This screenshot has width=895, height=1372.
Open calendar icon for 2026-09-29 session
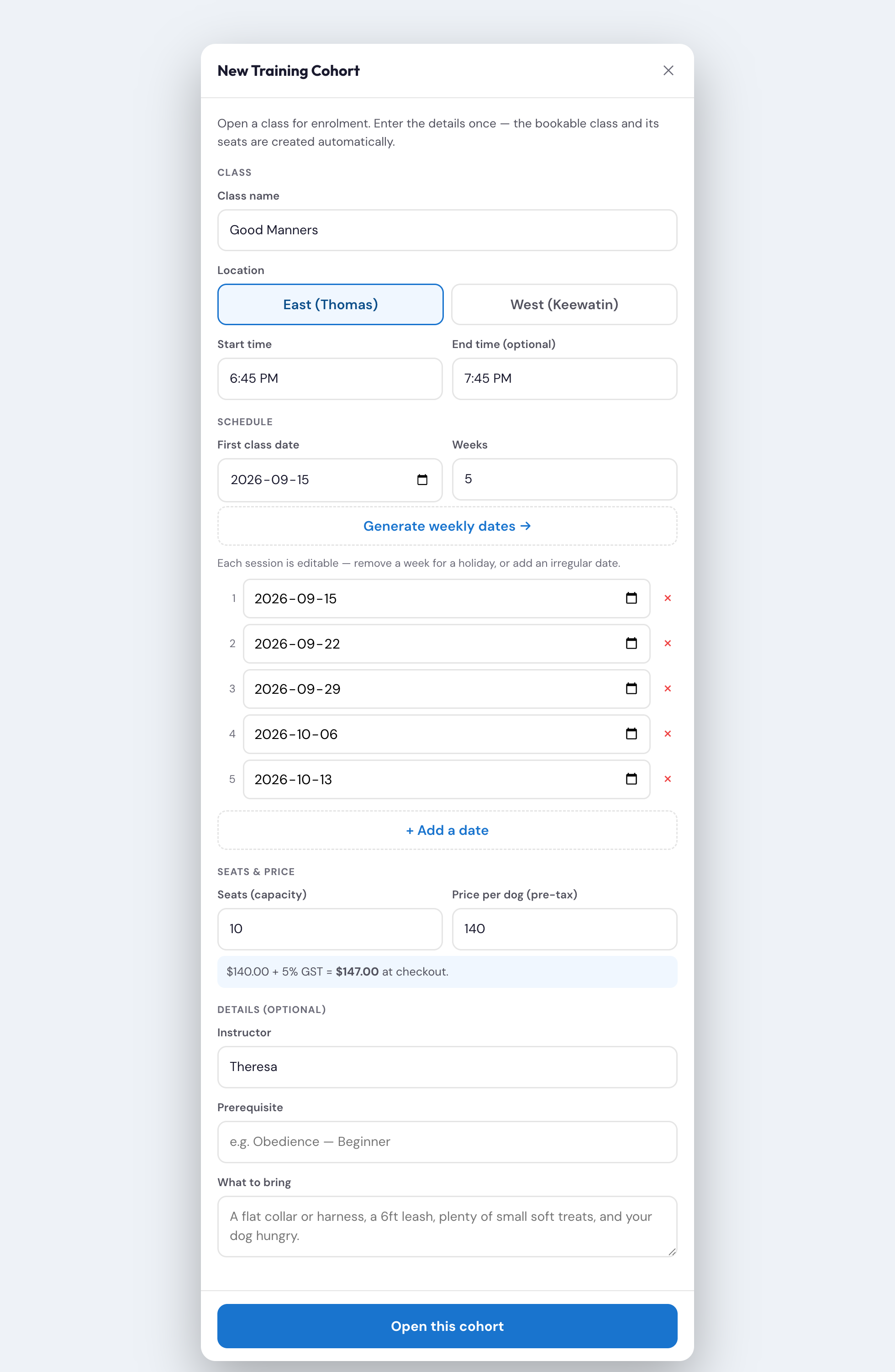point(631,688)
